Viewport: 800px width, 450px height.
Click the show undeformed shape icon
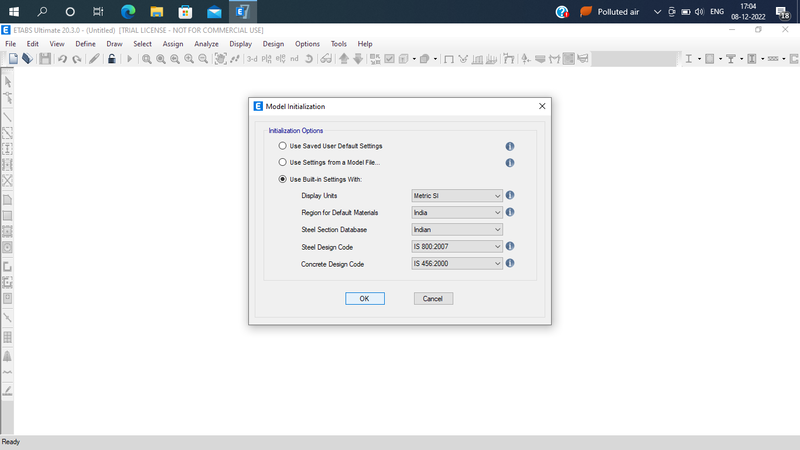tap(448, 59)
